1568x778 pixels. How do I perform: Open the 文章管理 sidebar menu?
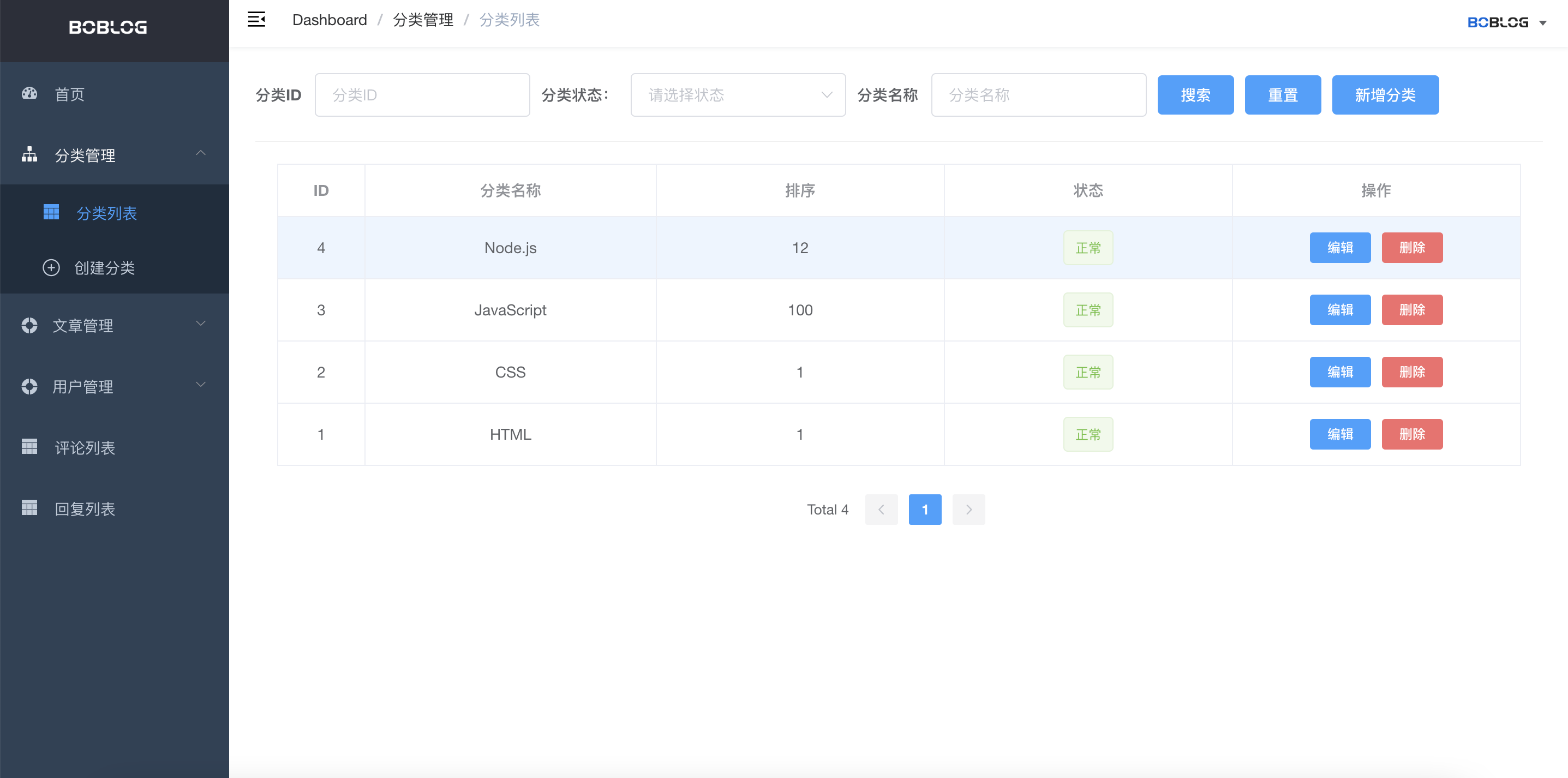pos(83,326)
